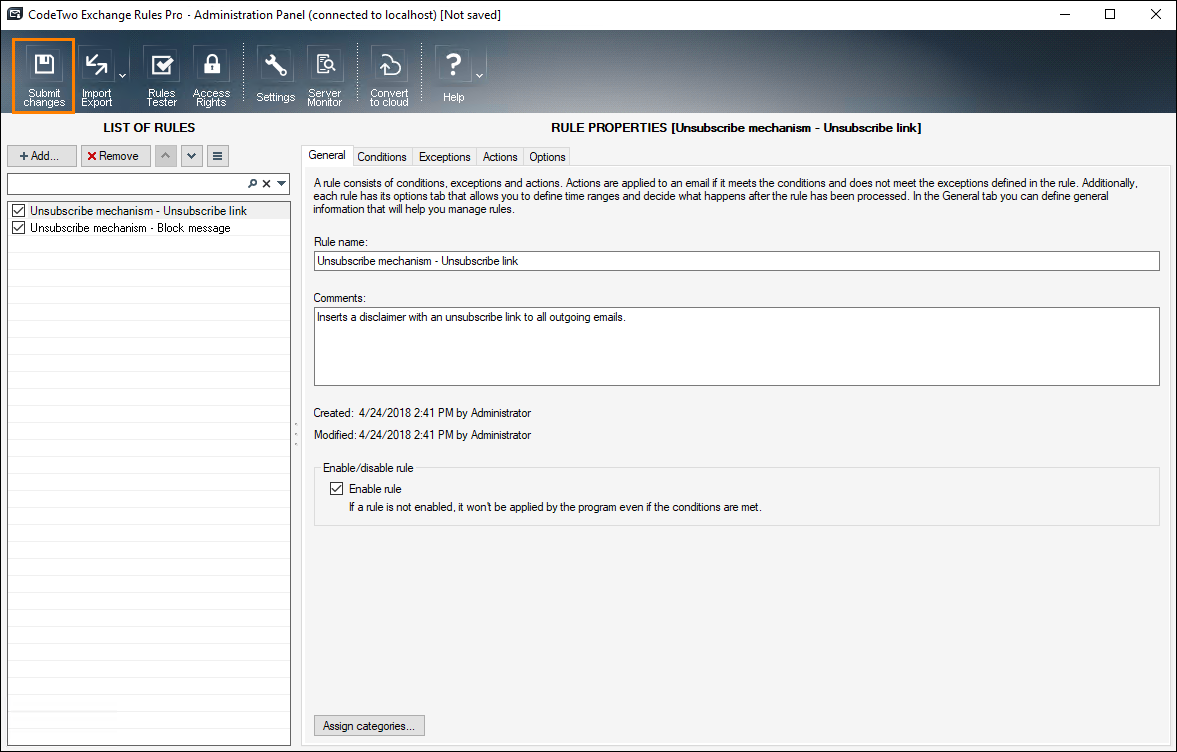
Task: Switch to the Options tab
Action: point(547,157)
